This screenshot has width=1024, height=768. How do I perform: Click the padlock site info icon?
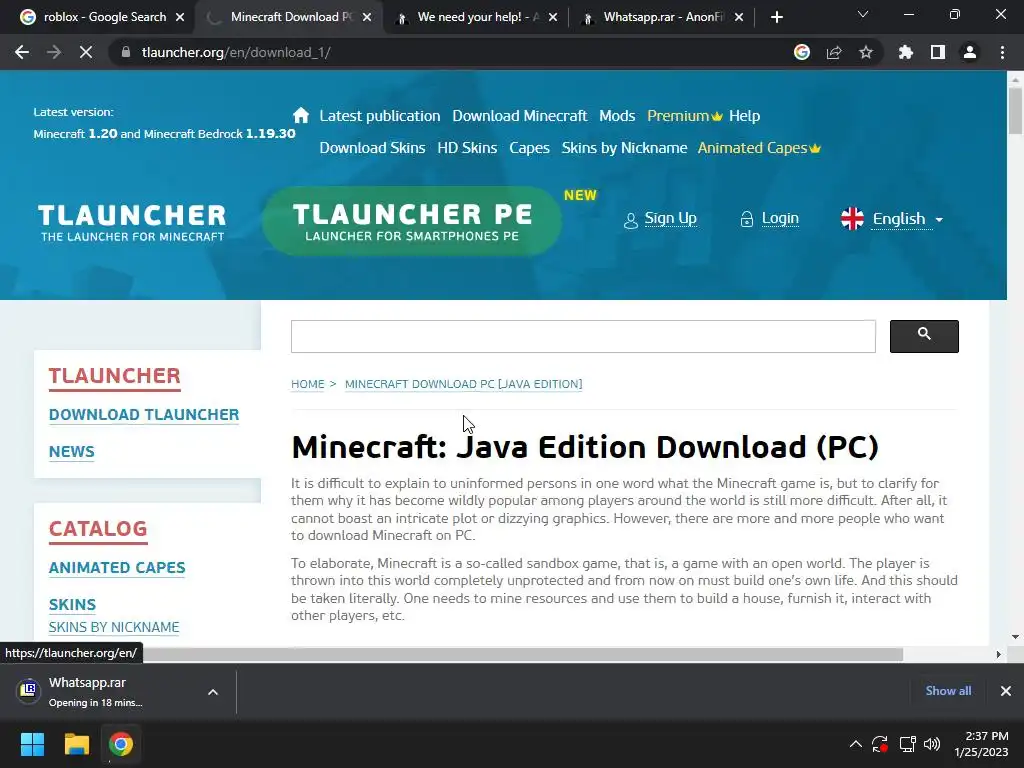point(125,52)
